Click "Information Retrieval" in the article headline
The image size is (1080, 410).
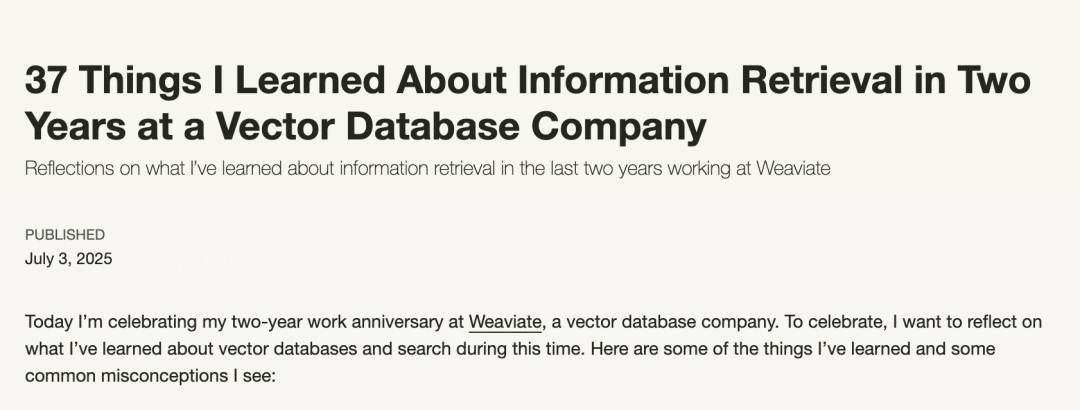tap(709, 80)
